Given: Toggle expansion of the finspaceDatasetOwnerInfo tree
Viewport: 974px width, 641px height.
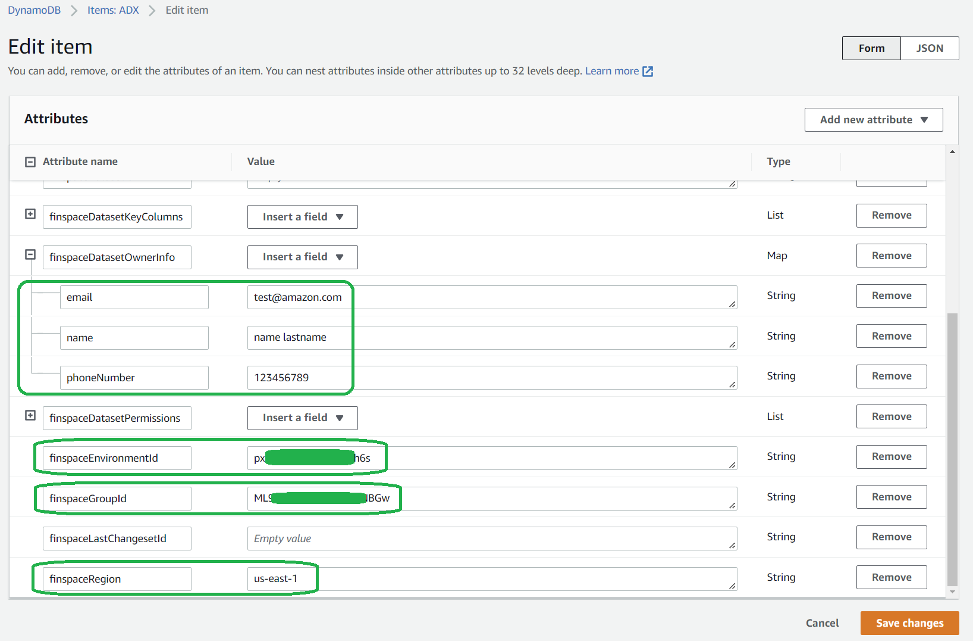Looking at the screenshot, I should coord(30,255).
